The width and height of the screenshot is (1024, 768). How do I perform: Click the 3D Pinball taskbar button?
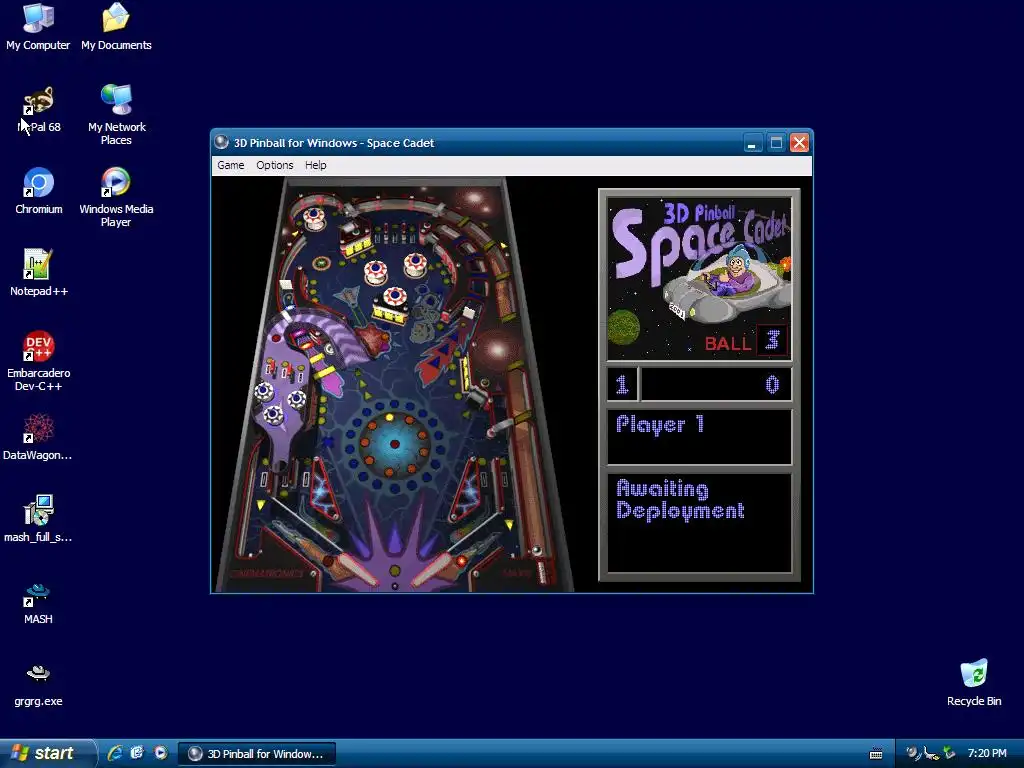click(x=257, y=754)
